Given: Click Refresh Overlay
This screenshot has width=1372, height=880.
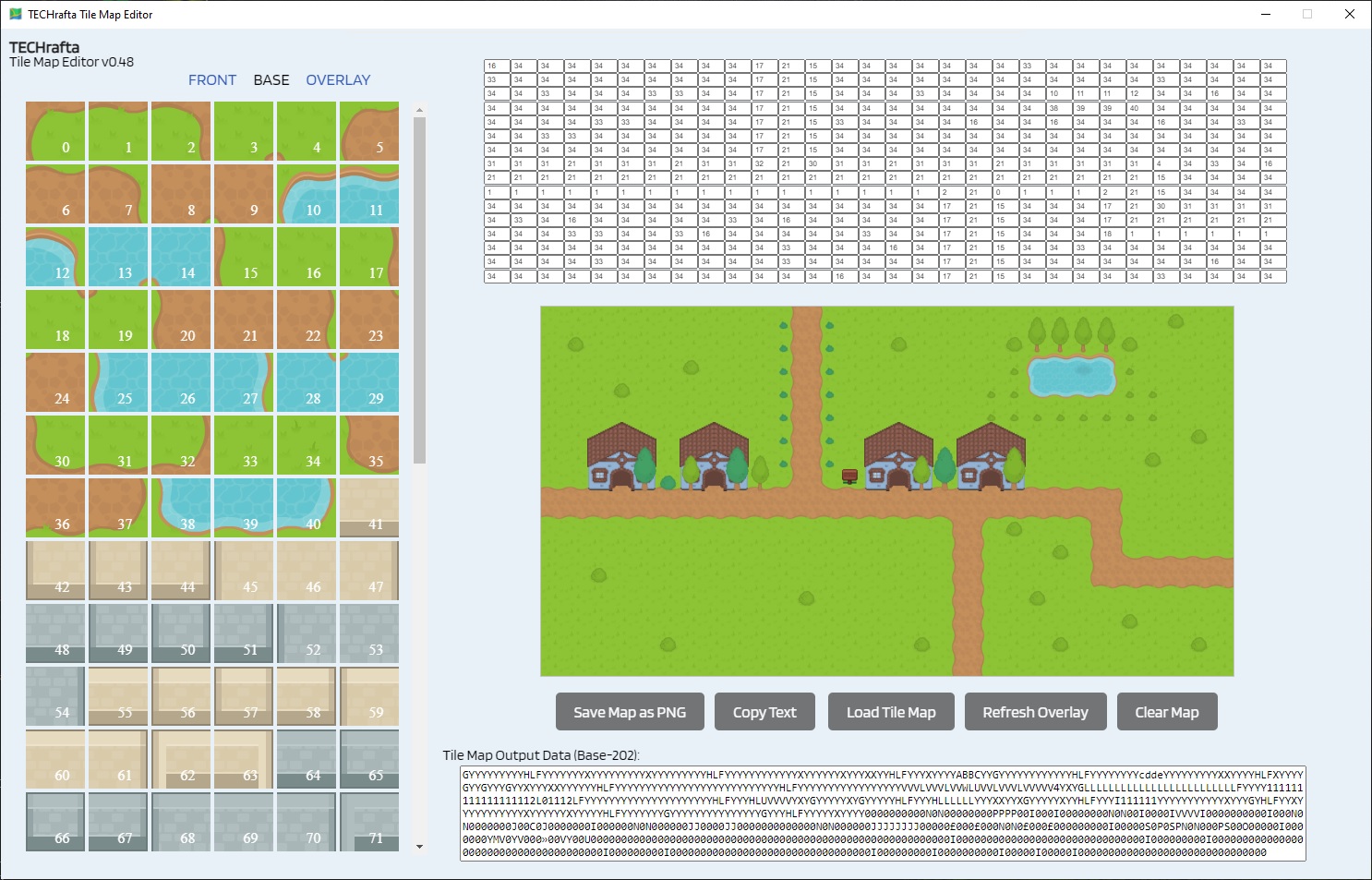Looking at the screenshot, I should pos(1035,711).
